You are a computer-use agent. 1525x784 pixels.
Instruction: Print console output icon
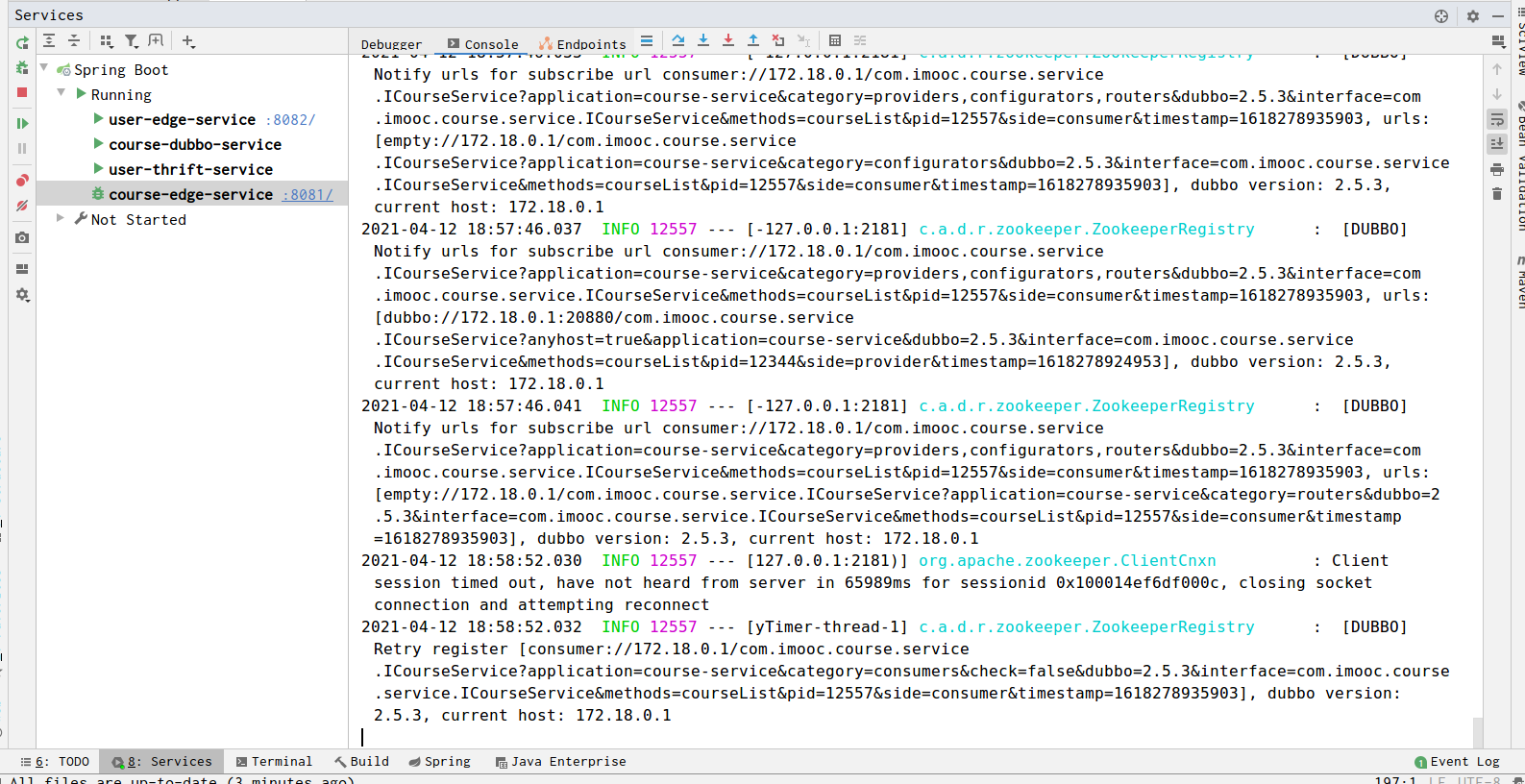tap(1497, 169)
